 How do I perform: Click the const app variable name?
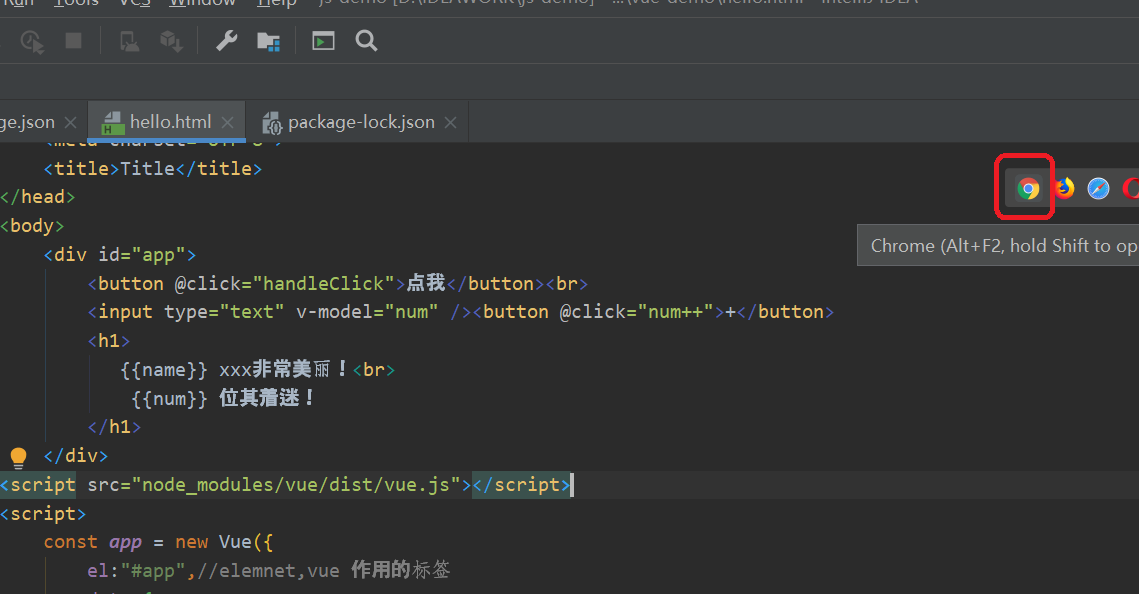pyautogui.click(x=125, y=542)
